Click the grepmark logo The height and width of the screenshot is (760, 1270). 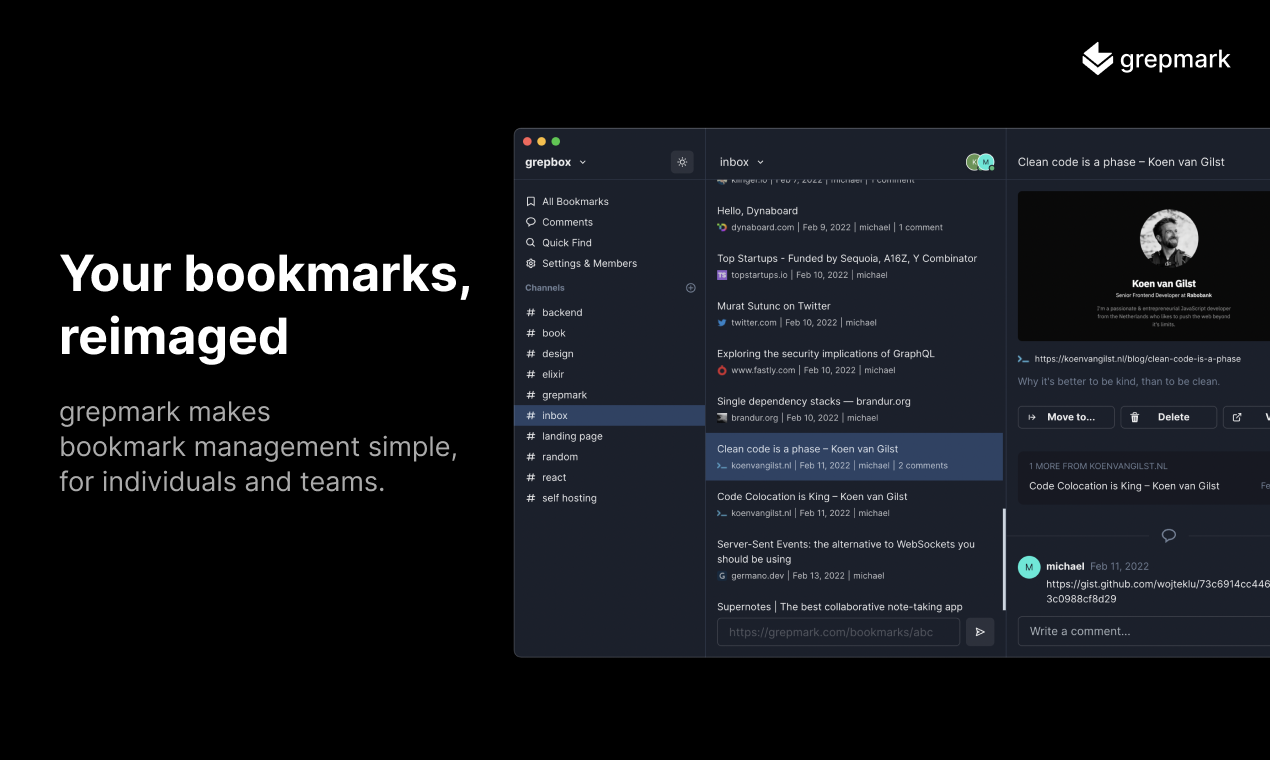click(1156, 59)
